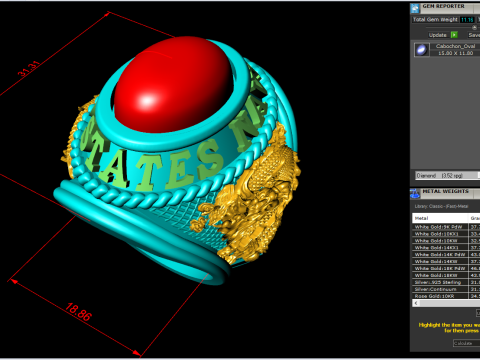The height and width of the screenshot is (360, 480).
Task: Click the scroll-left arrow of metal table
Action: pyautogui.click(x=416, y=303)
